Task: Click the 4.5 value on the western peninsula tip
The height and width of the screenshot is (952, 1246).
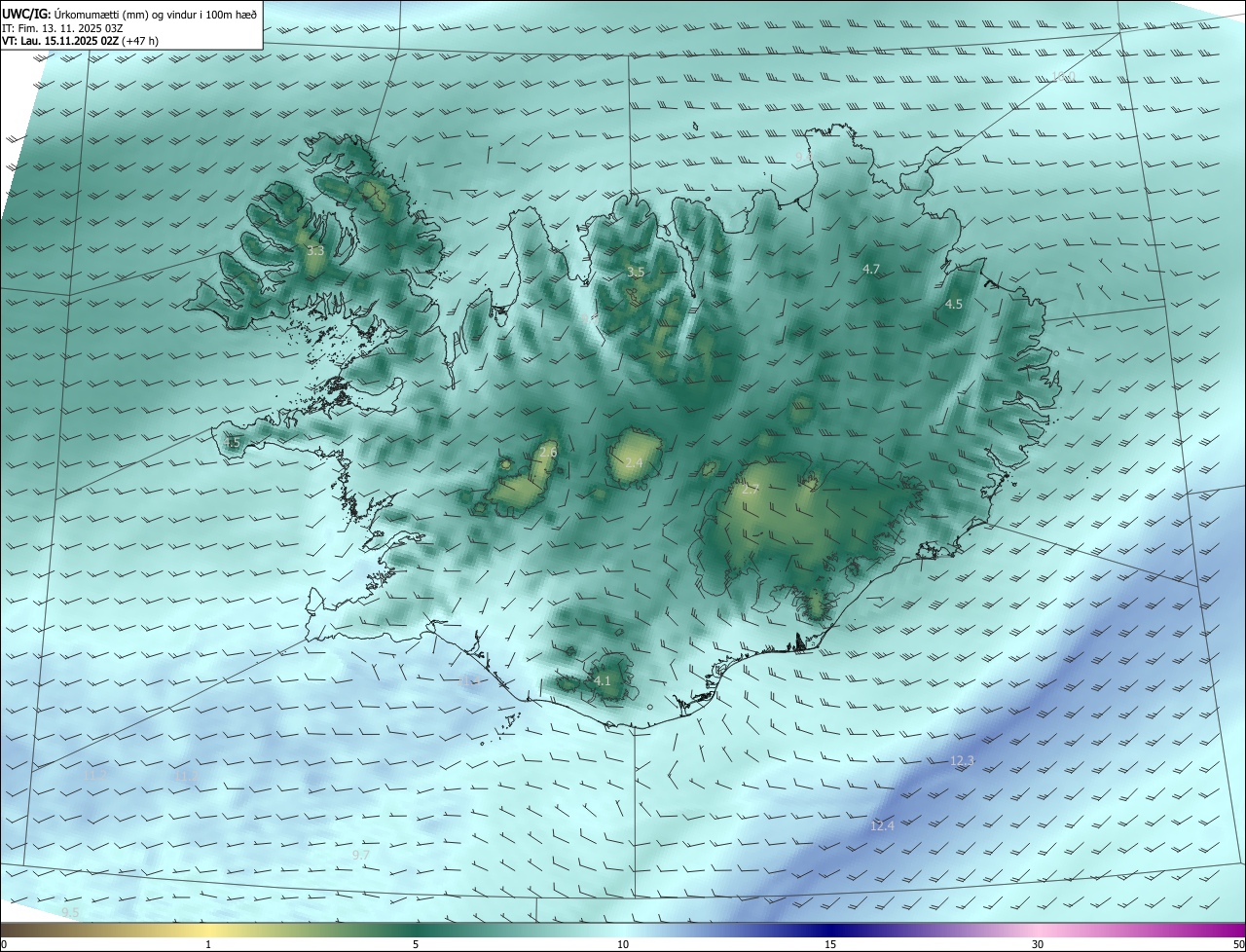Action: click(232, 442)
